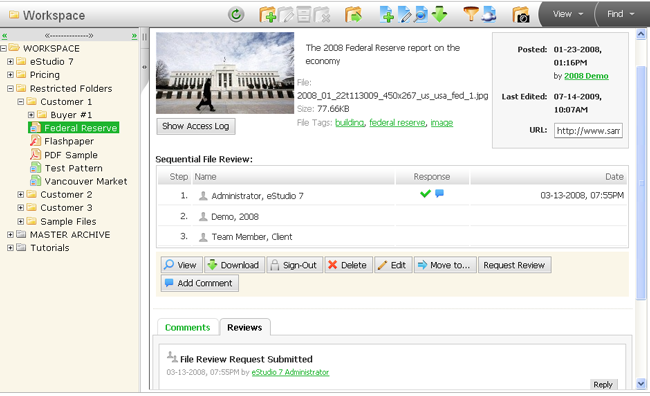Click the greyed delete folder icon
This screenshot has width=650, height=396.
[322, 15]
